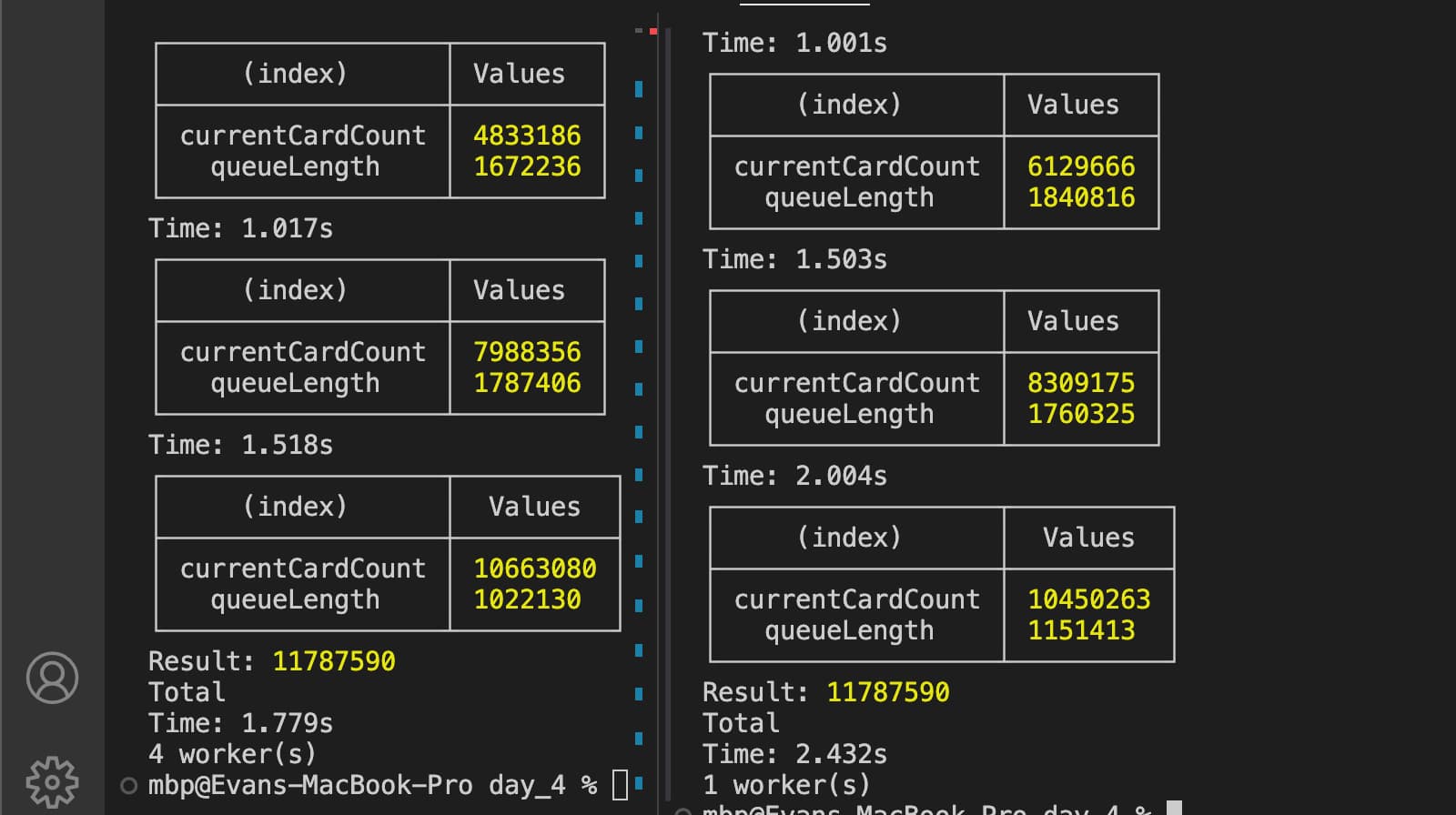Click 'Time: 2.432s' total in right terminal
Screen dimensions: 1456x815
794,754
